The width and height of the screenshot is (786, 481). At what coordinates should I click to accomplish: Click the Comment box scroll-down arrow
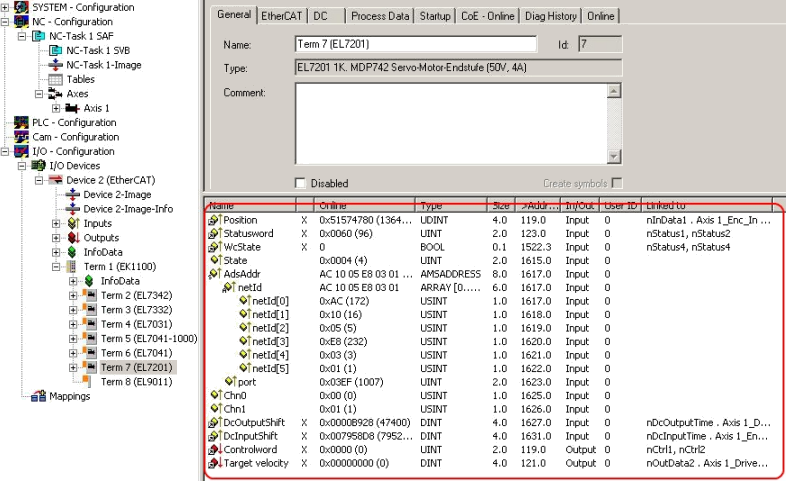click(x=614, y=157)
